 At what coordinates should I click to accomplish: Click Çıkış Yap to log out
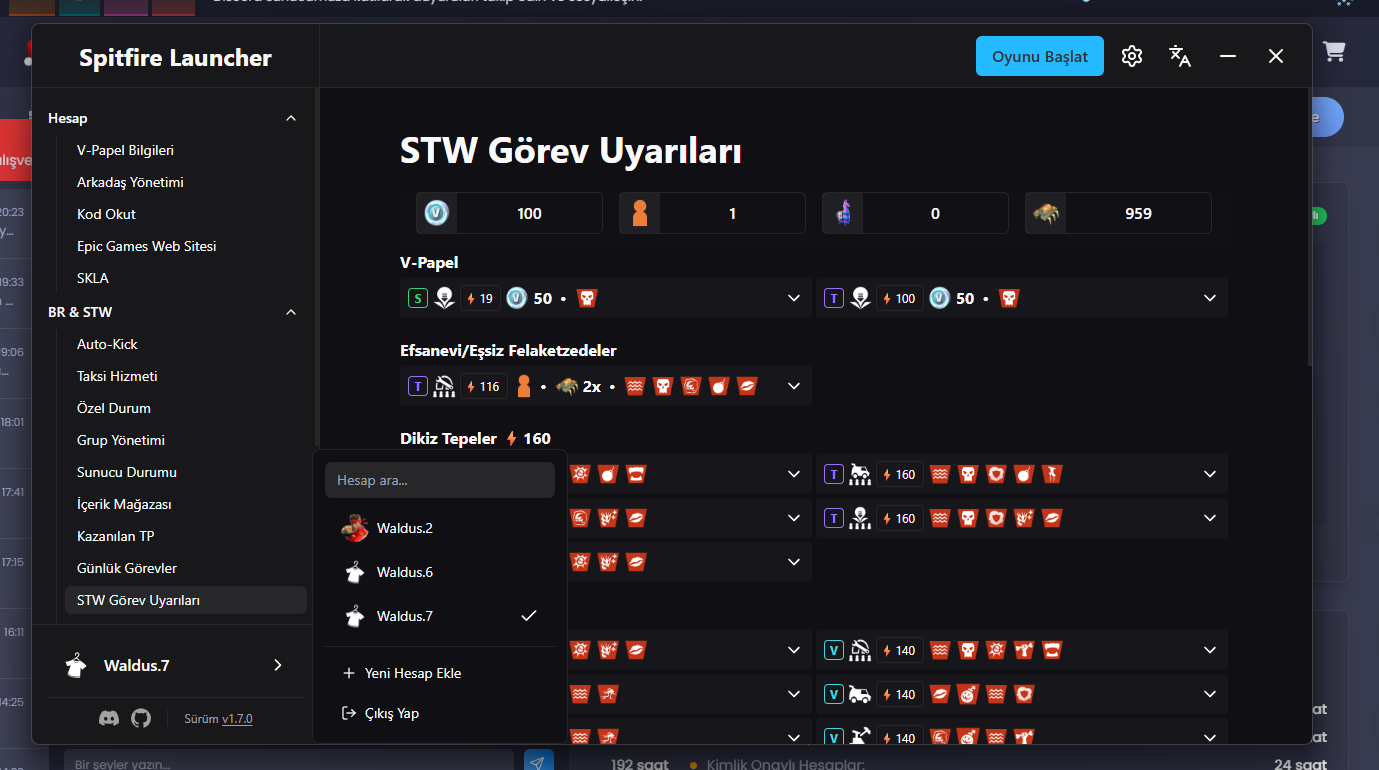point(440,713)
